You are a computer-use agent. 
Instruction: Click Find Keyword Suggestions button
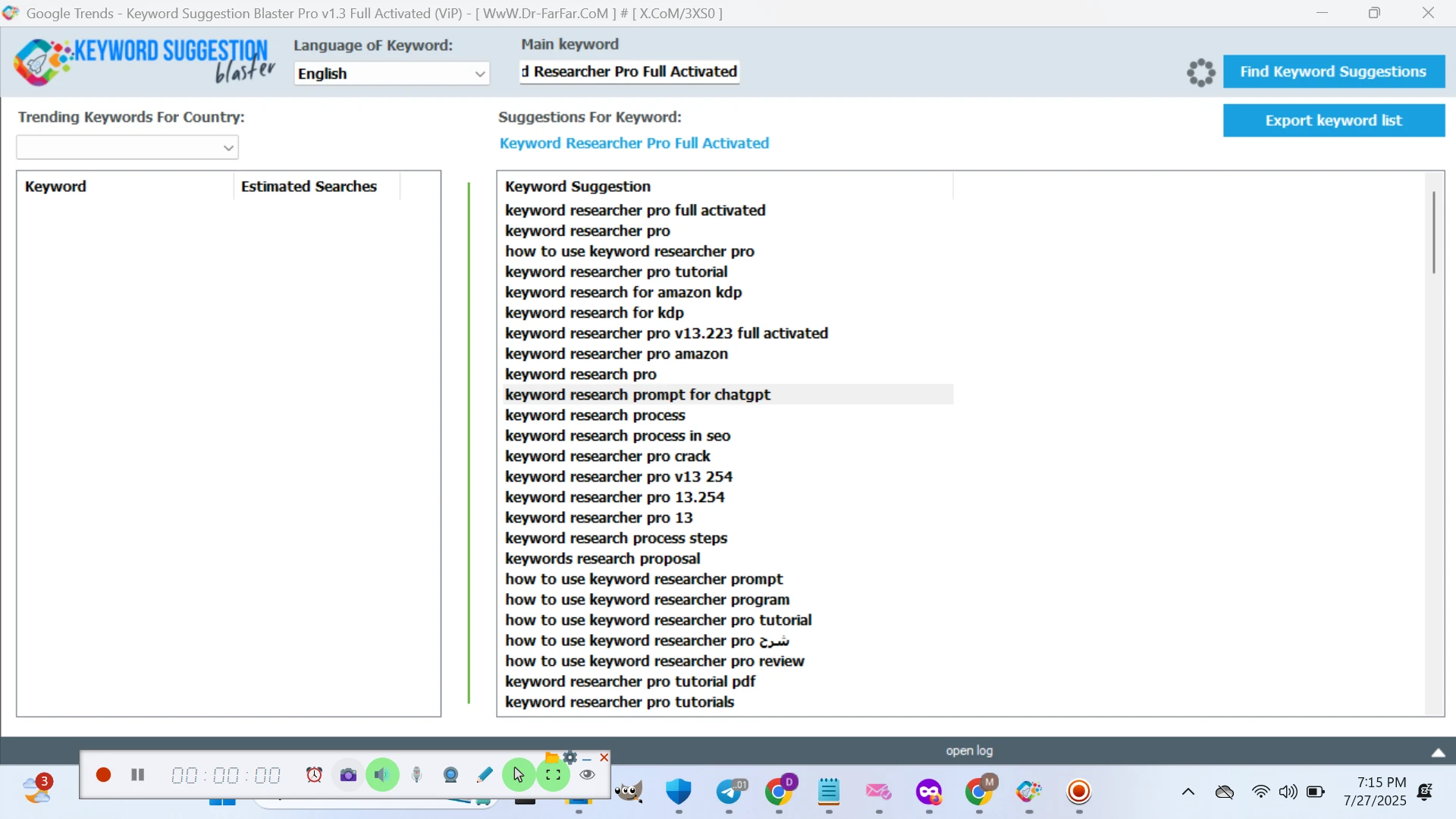click(1333, 72)
